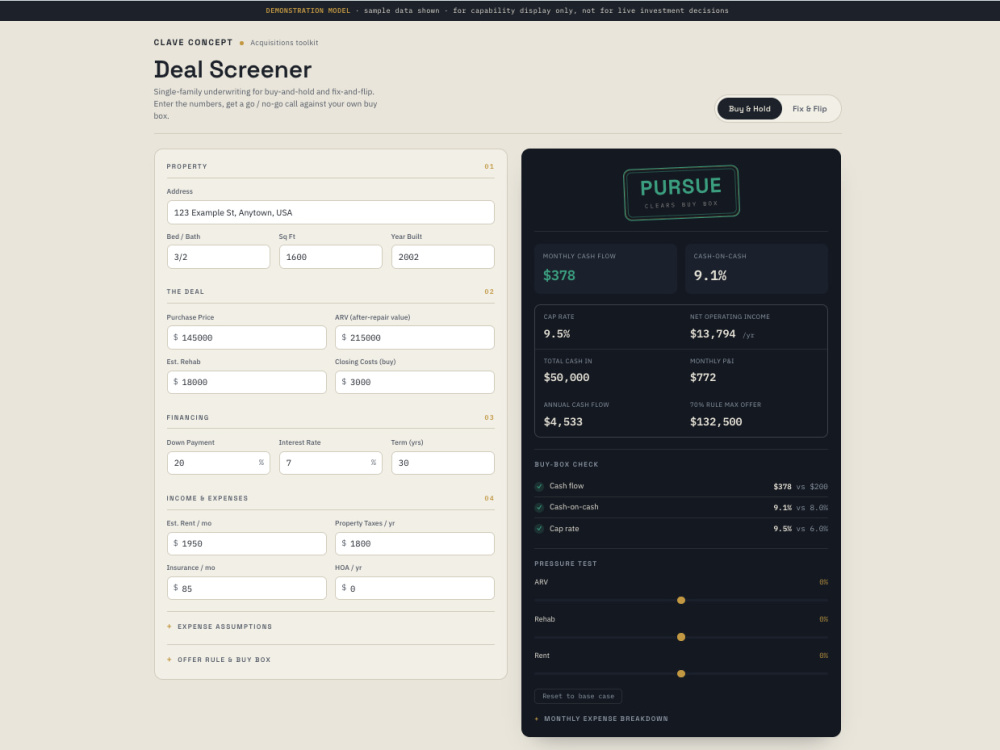Edit the Down Payment percentage field
Image resolution: width=1000 pixels, height=750 pixels.
coord(218,463)
